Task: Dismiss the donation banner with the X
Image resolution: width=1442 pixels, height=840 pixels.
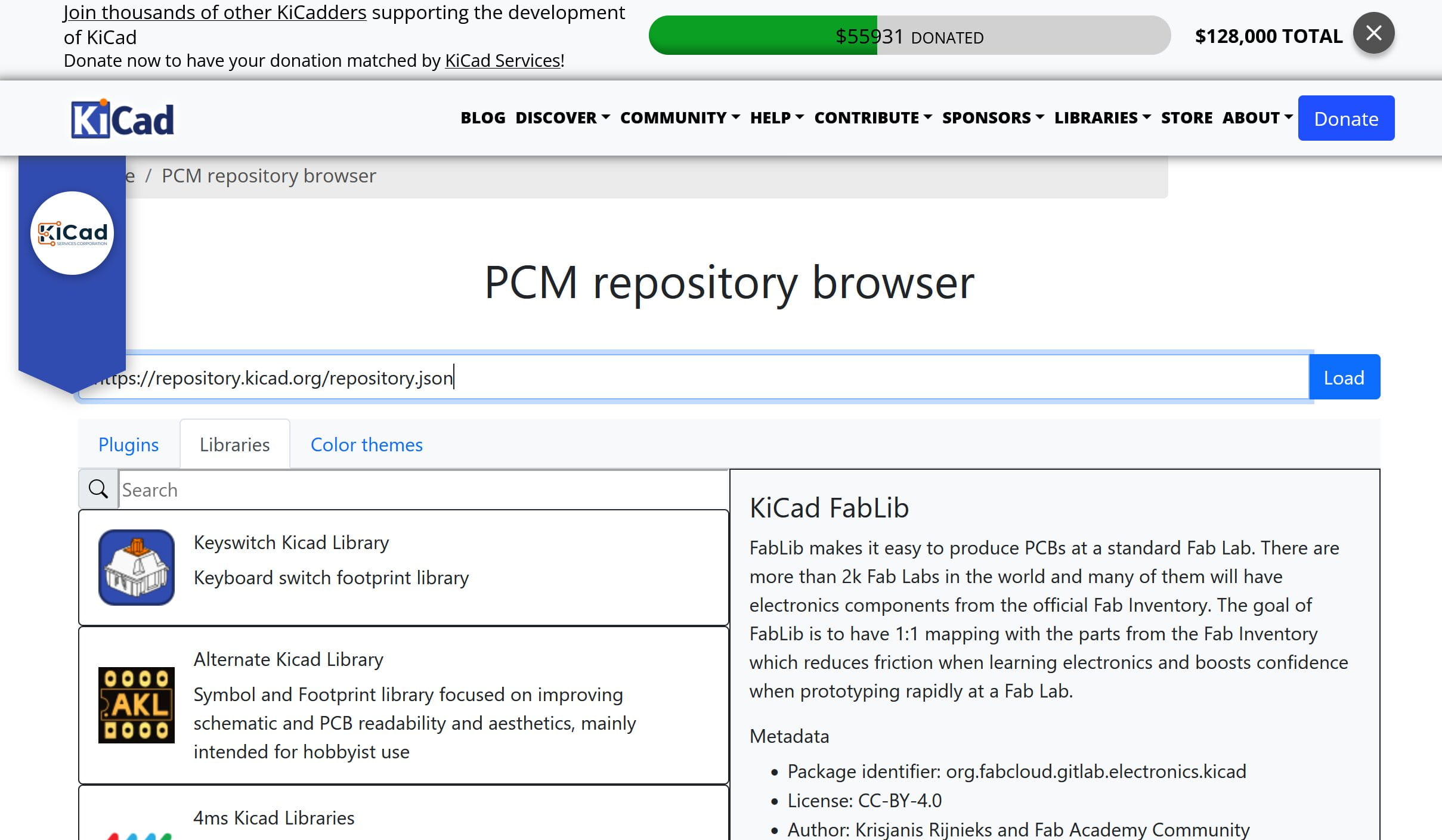Action: click(1373, 33)
